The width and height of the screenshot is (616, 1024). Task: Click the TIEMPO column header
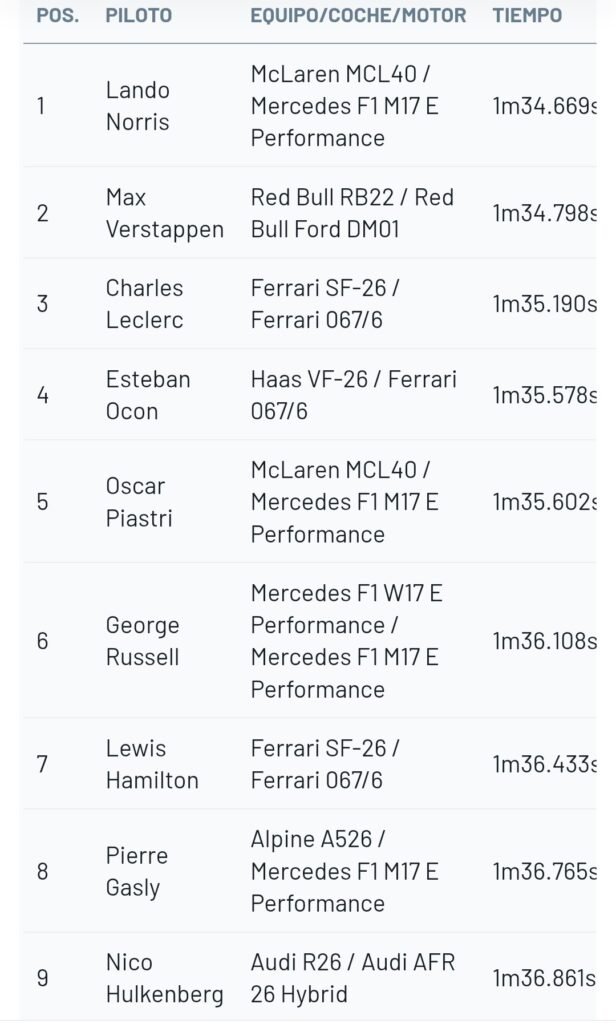point(527,16)
